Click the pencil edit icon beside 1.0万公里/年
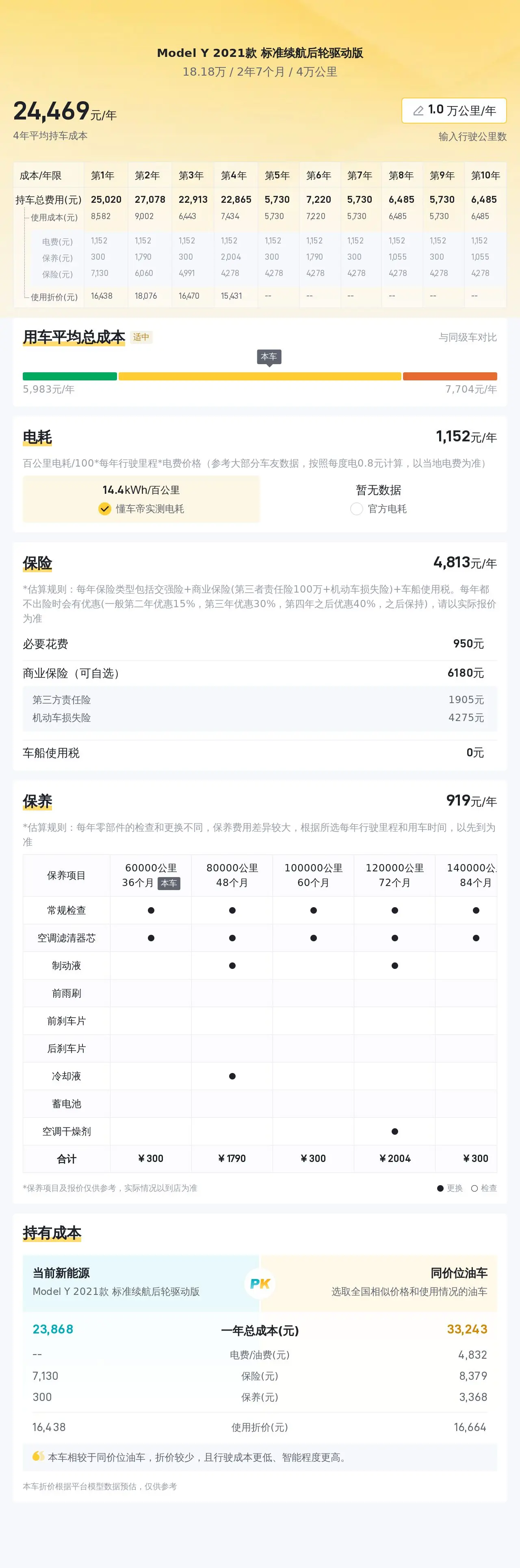 pyautogui.click(x=418, y=111)
